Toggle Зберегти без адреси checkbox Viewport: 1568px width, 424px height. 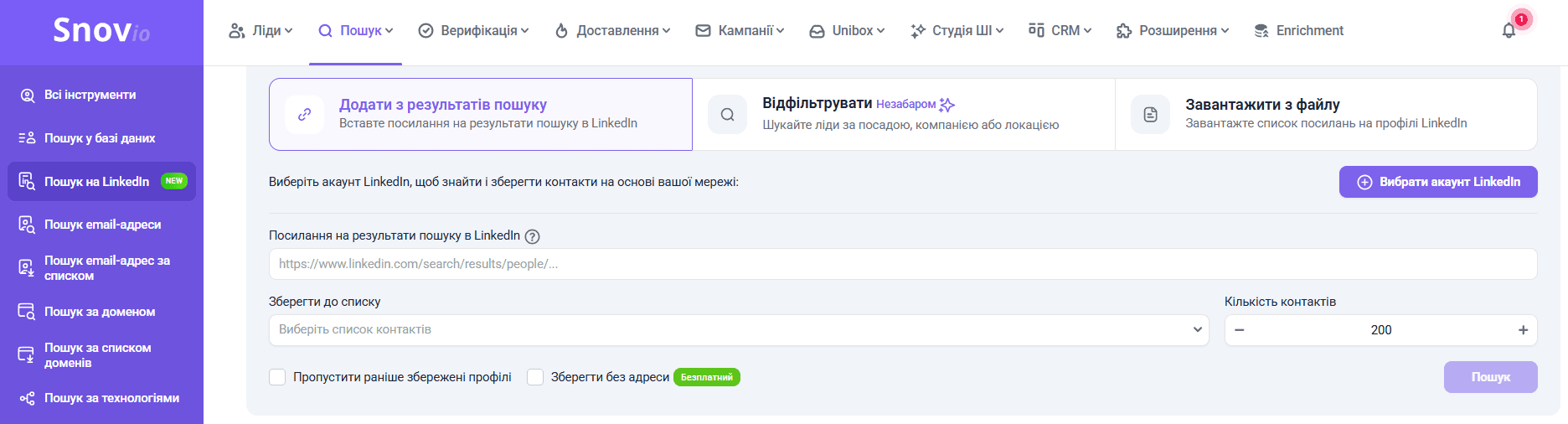click(535, 377)
